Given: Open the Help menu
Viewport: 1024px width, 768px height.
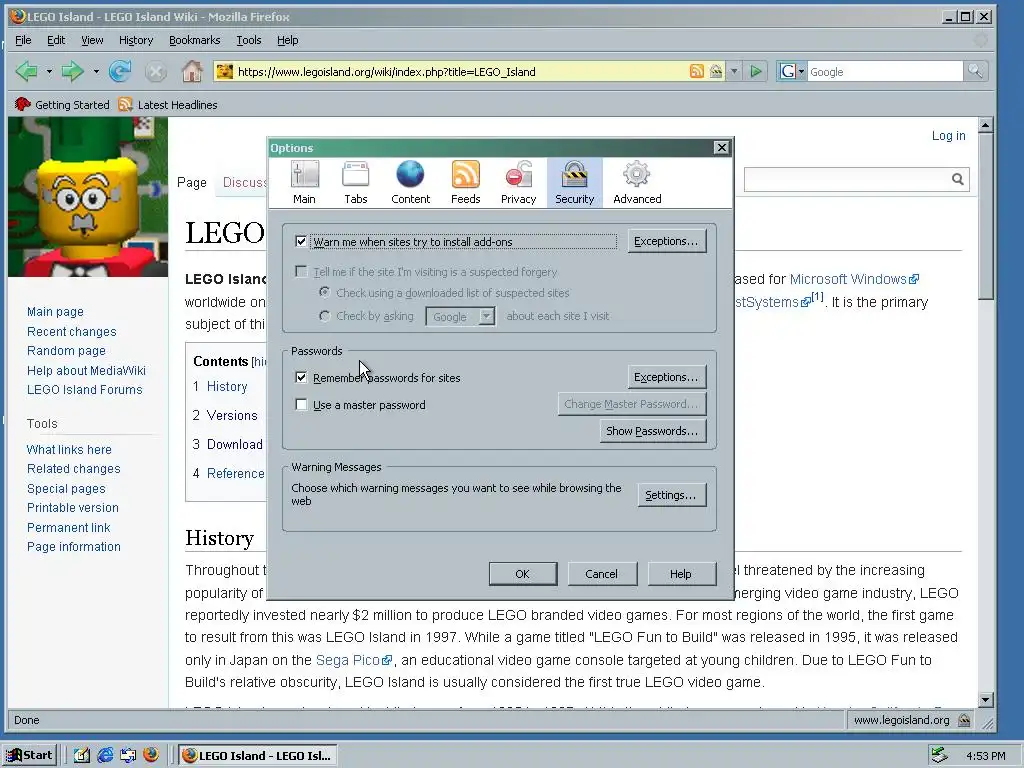Looking at the screenshot, I should 287,40.
